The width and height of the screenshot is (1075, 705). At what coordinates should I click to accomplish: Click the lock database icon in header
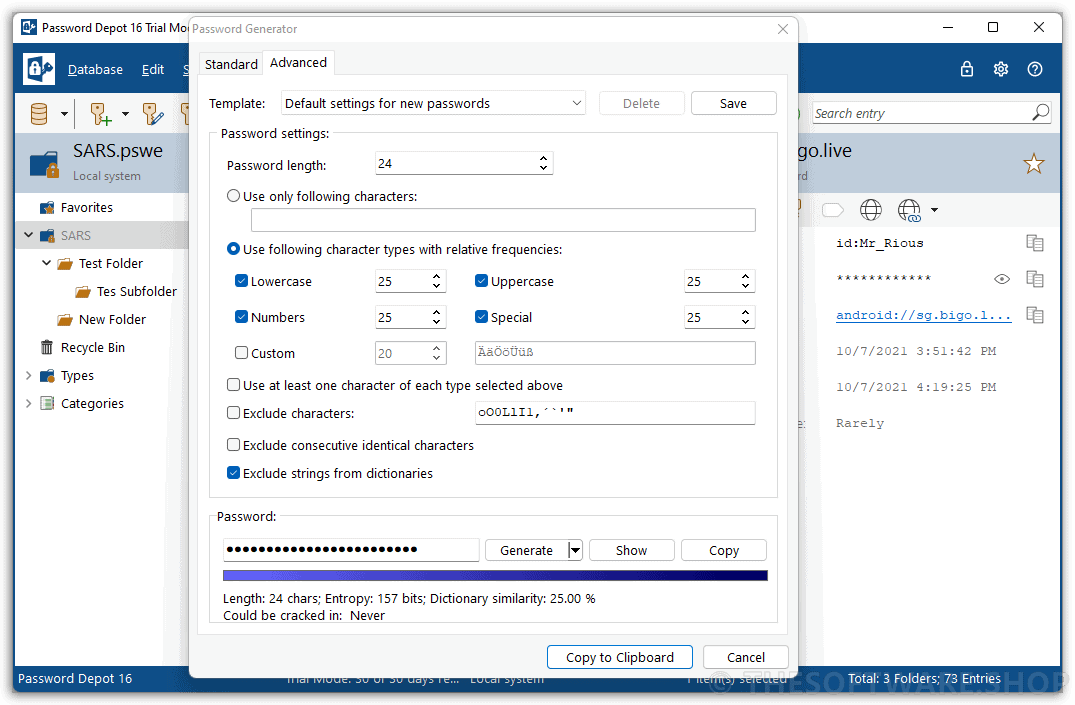click(x=967, y=69)
